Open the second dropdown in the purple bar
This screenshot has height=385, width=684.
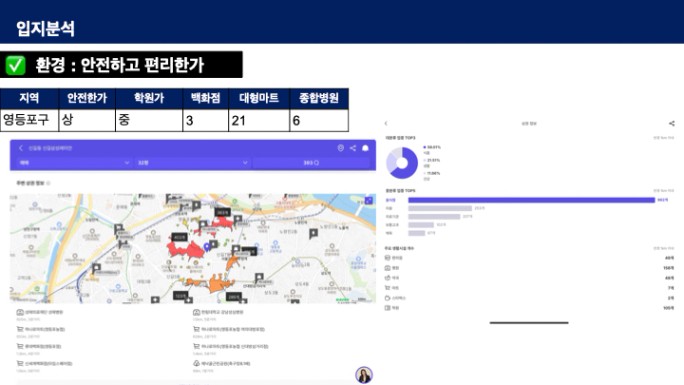coord(193,163)
